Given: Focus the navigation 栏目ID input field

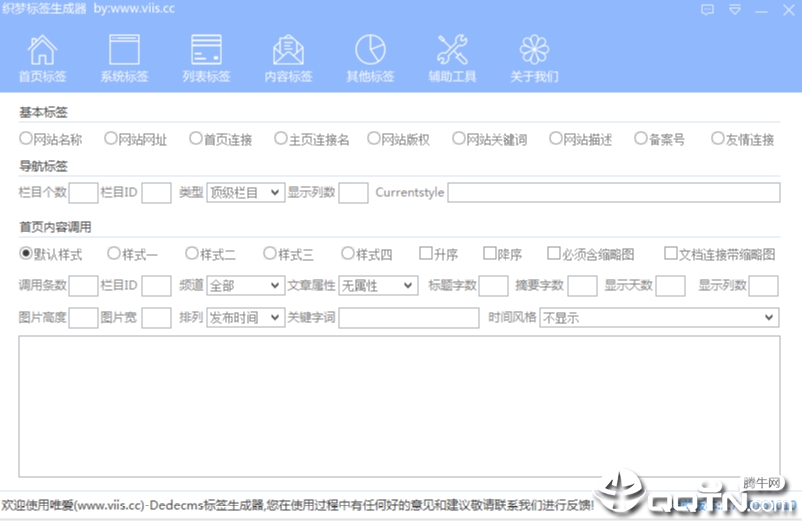Looking at the screenshot, I should [x=157, y=193].
